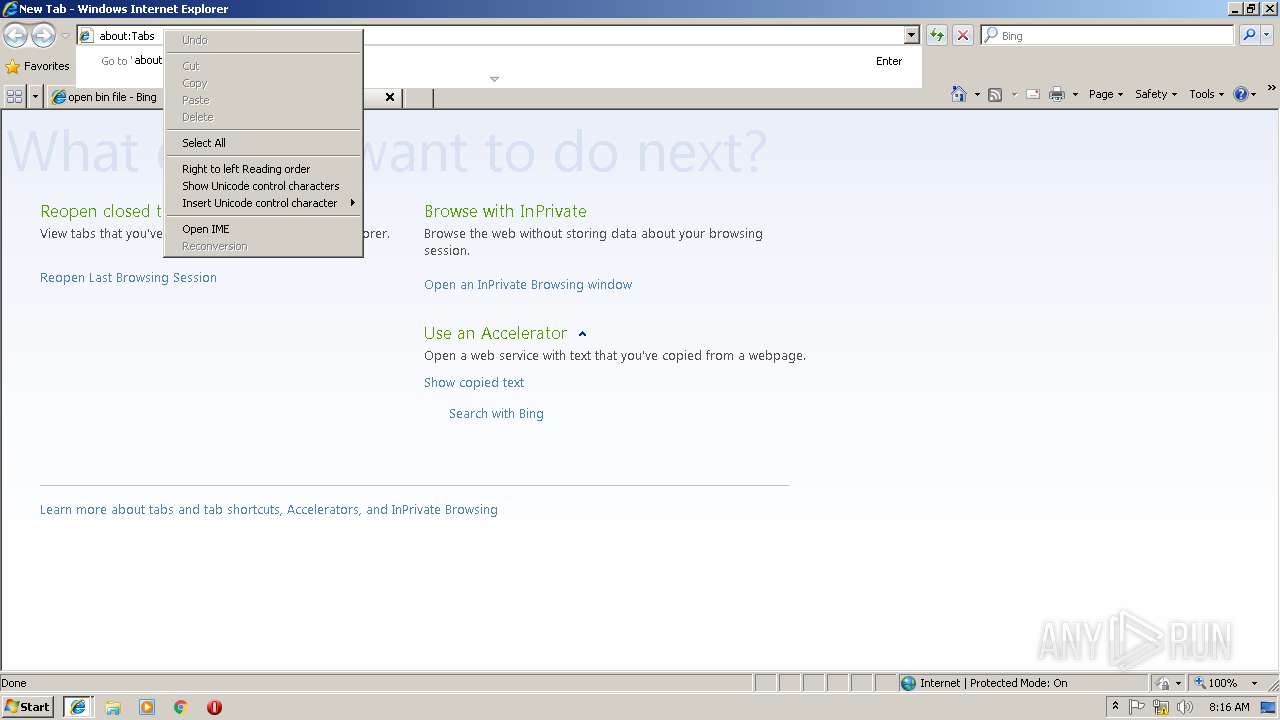Click the Action Center flag icon
The image size is (1280, 720).
(x=1137, y=707)
